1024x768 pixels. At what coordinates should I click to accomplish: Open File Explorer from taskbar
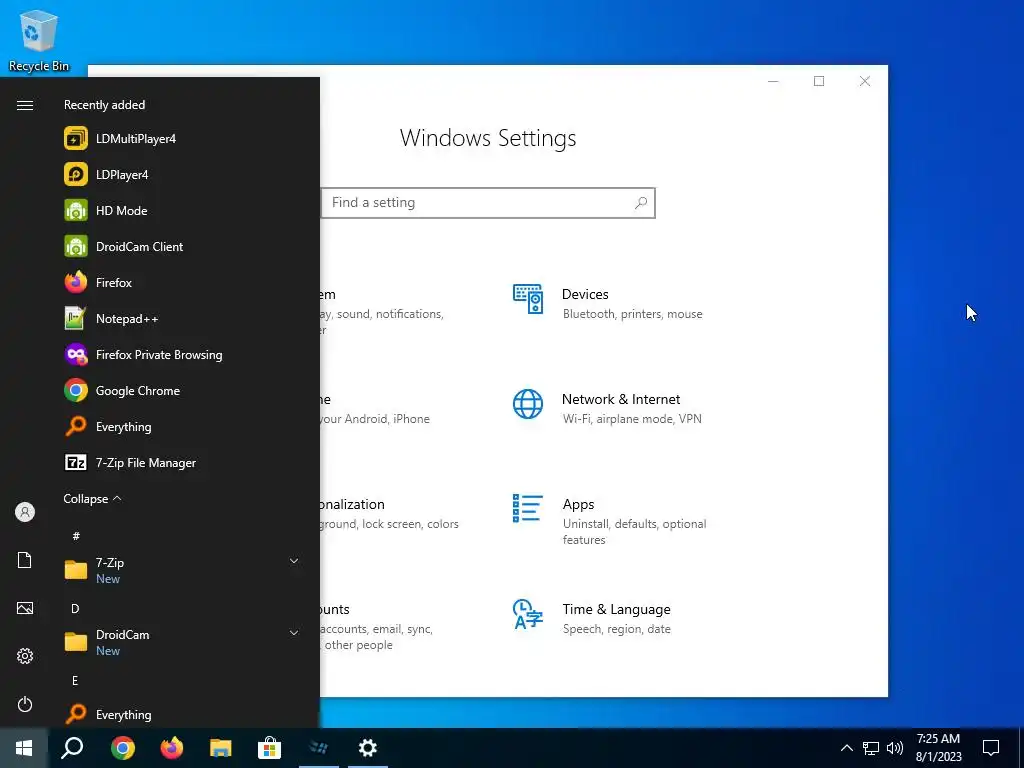[x=221, y=748]
